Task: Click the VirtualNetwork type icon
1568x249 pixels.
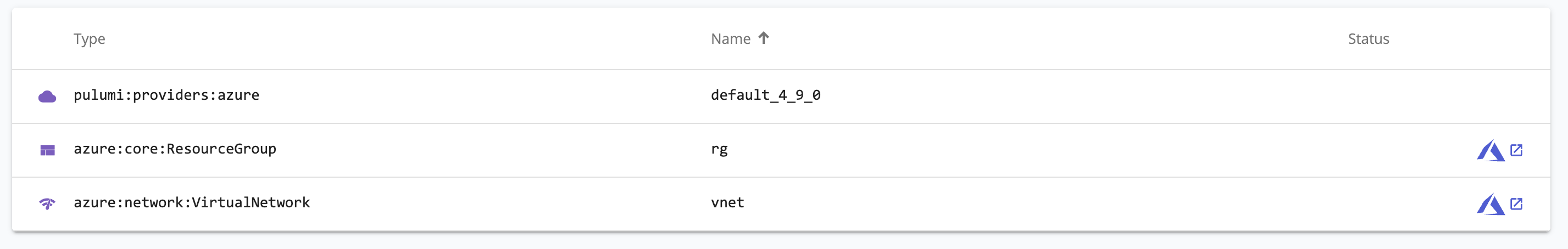Action: tap(47, 203)
